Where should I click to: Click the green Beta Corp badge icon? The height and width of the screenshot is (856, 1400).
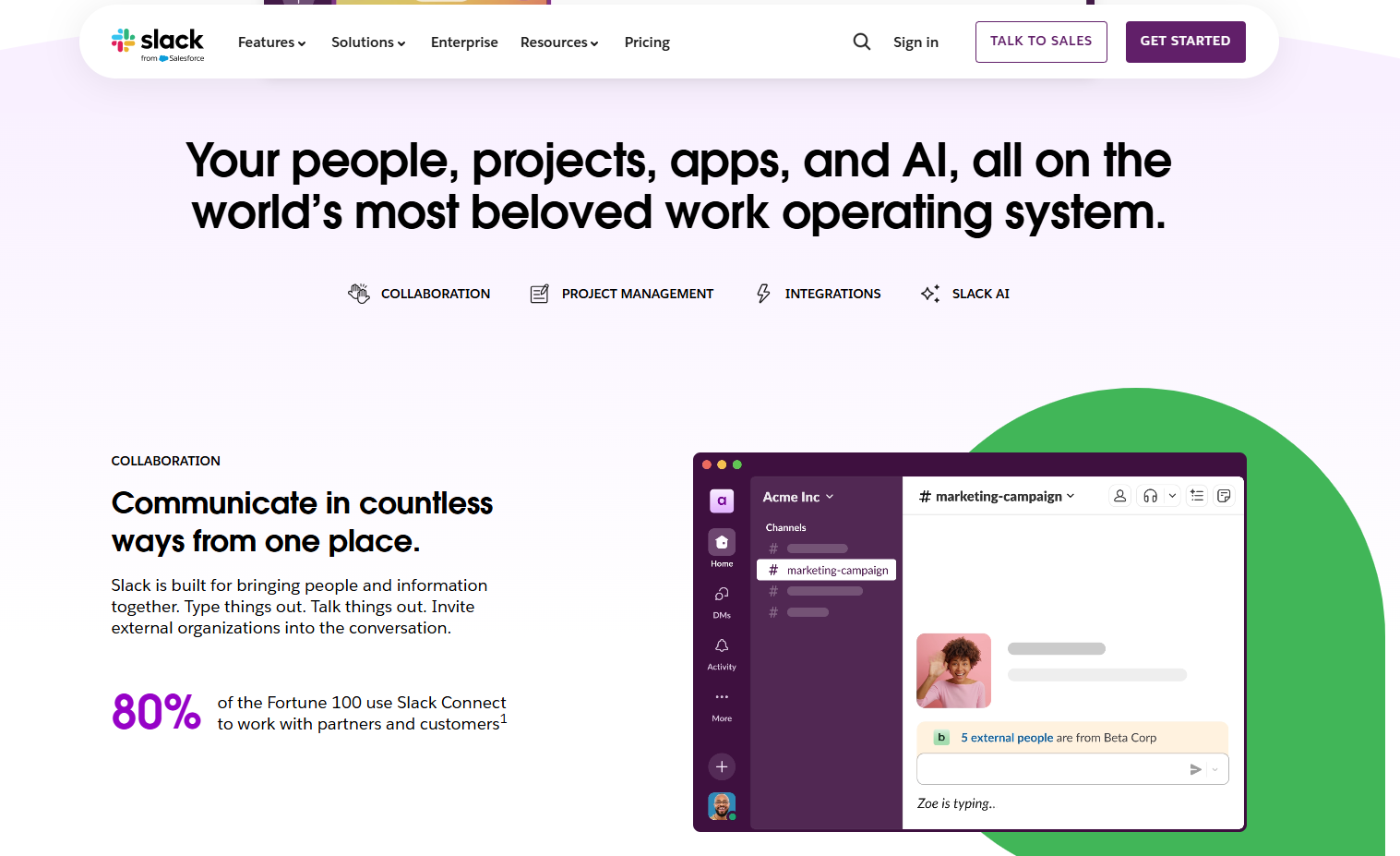tap(941, 737)
